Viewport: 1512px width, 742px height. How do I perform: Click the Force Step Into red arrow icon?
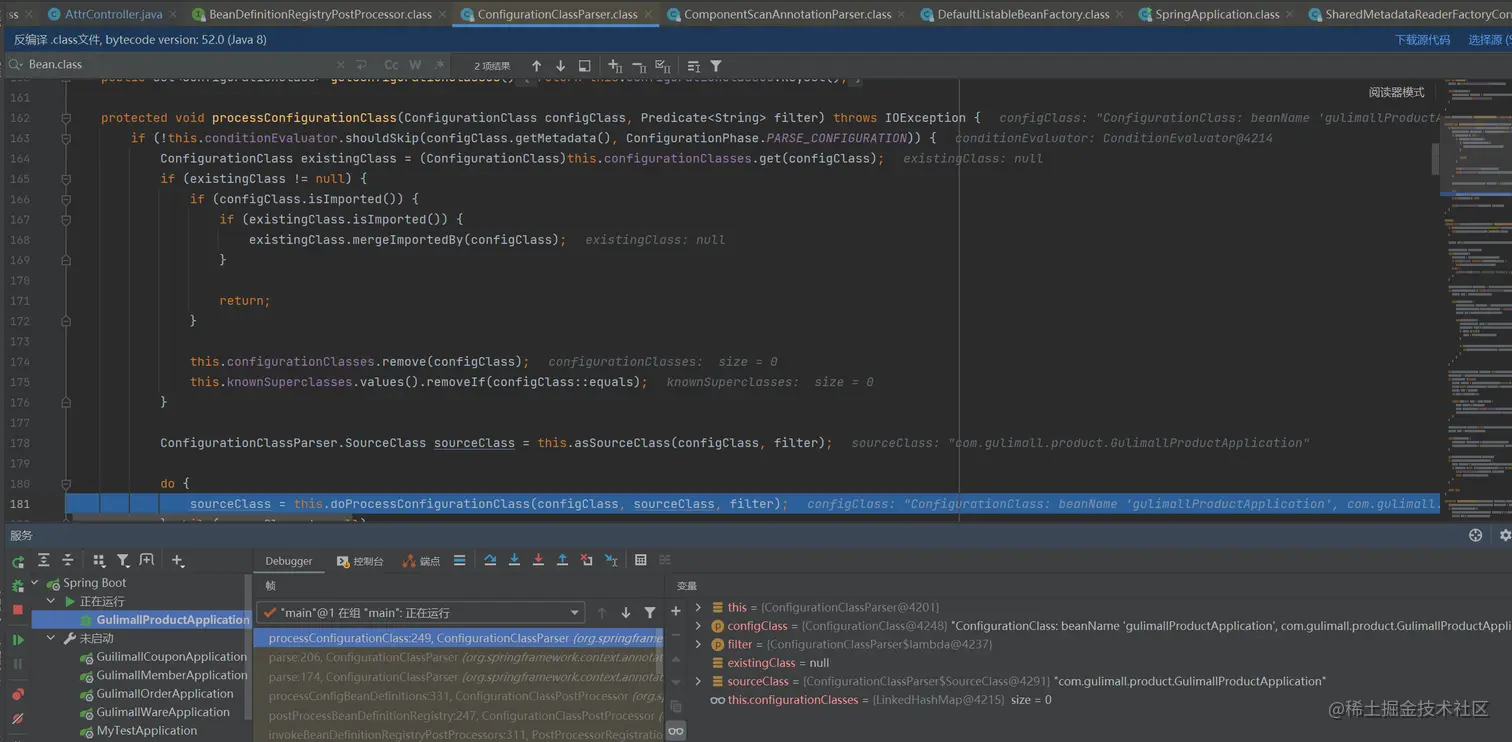coord(538,561)
